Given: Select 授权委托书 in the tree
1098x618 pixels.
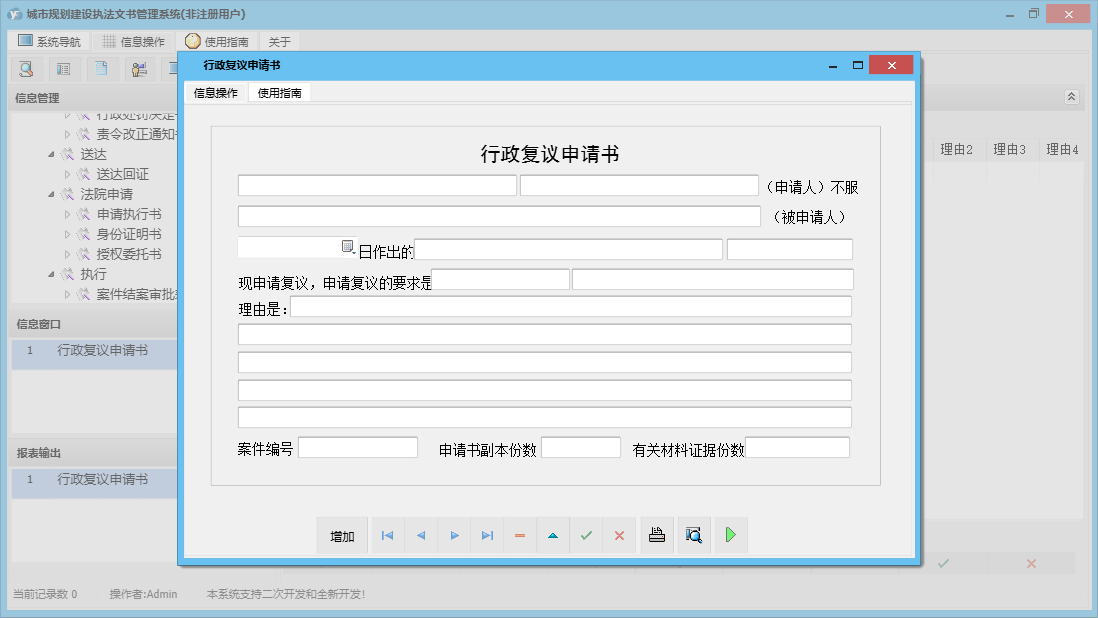Looking at the screenshot, I should (x=129, y=254).
